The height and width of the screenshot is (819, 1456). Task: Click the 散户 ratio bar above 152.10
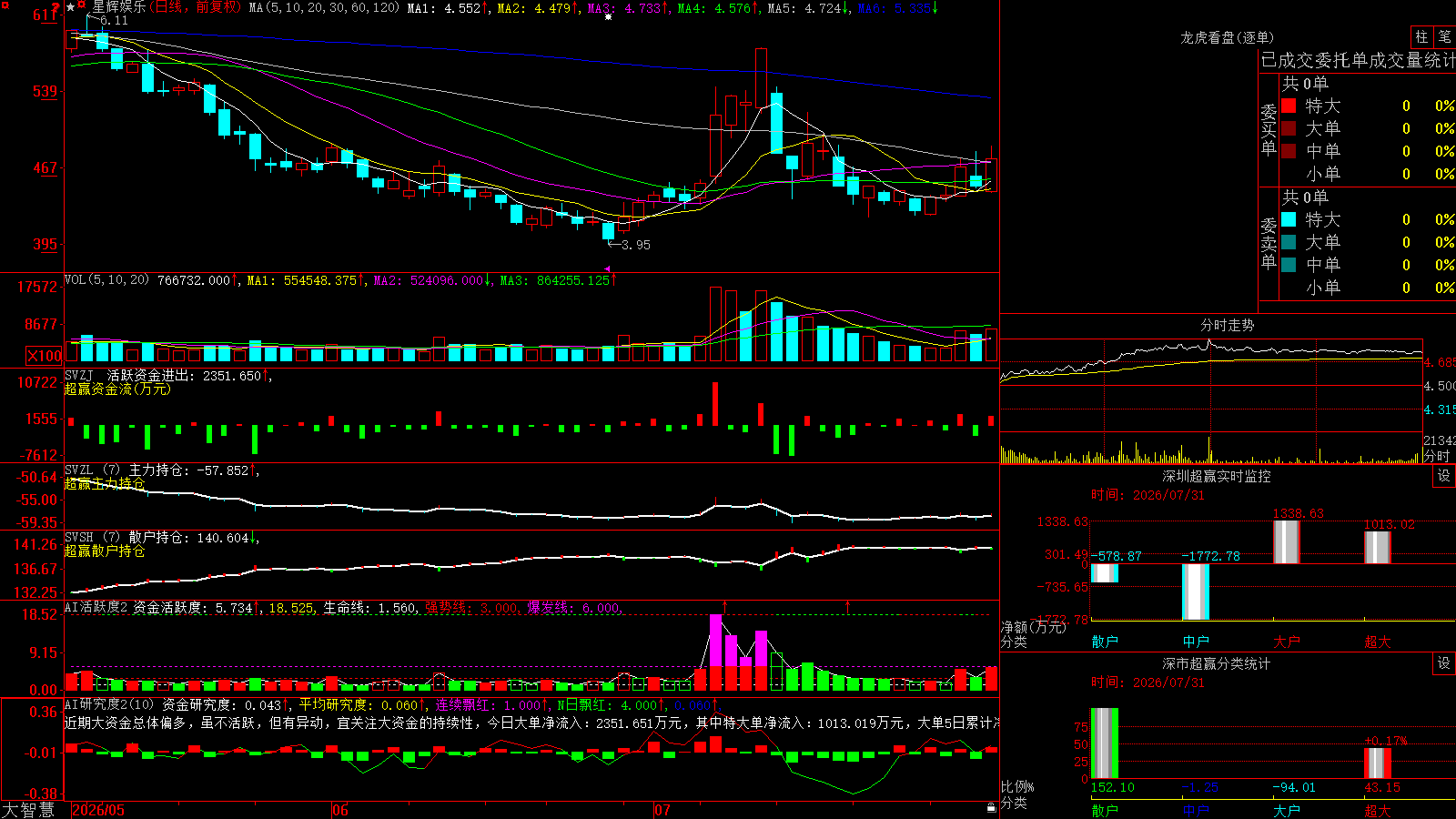click(1105, 743)
